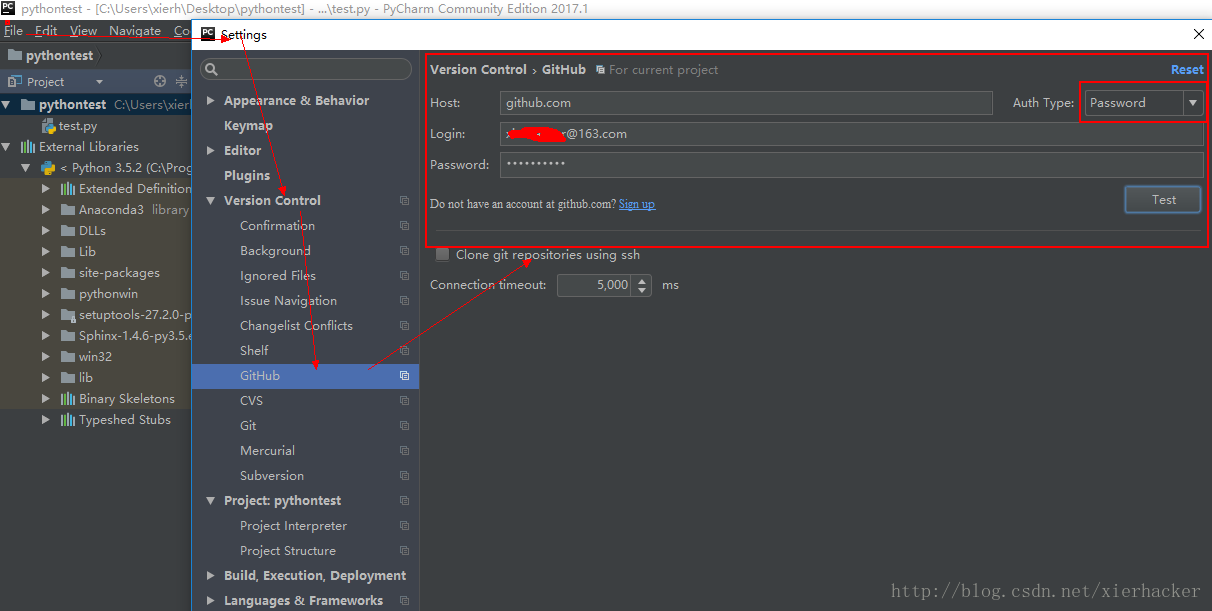
Task: Click the Host field with github.com
Action: [x=746, y=103]
